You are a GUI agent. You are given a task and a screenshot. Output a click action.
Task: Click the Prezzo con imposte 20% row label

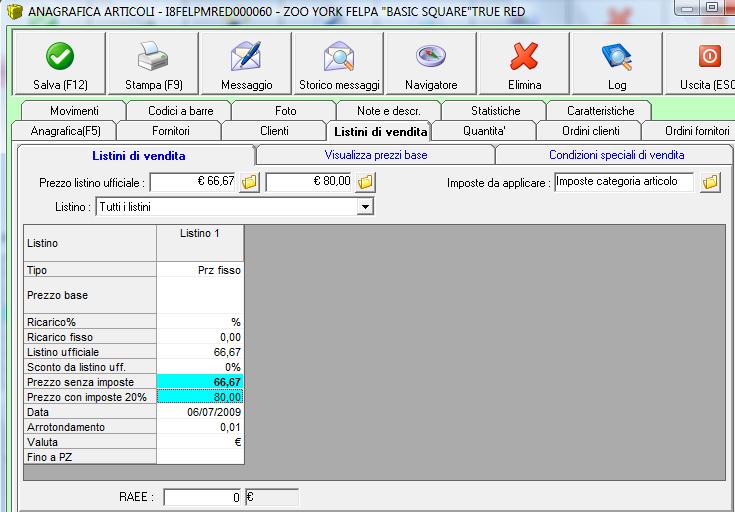coord(90,397)
